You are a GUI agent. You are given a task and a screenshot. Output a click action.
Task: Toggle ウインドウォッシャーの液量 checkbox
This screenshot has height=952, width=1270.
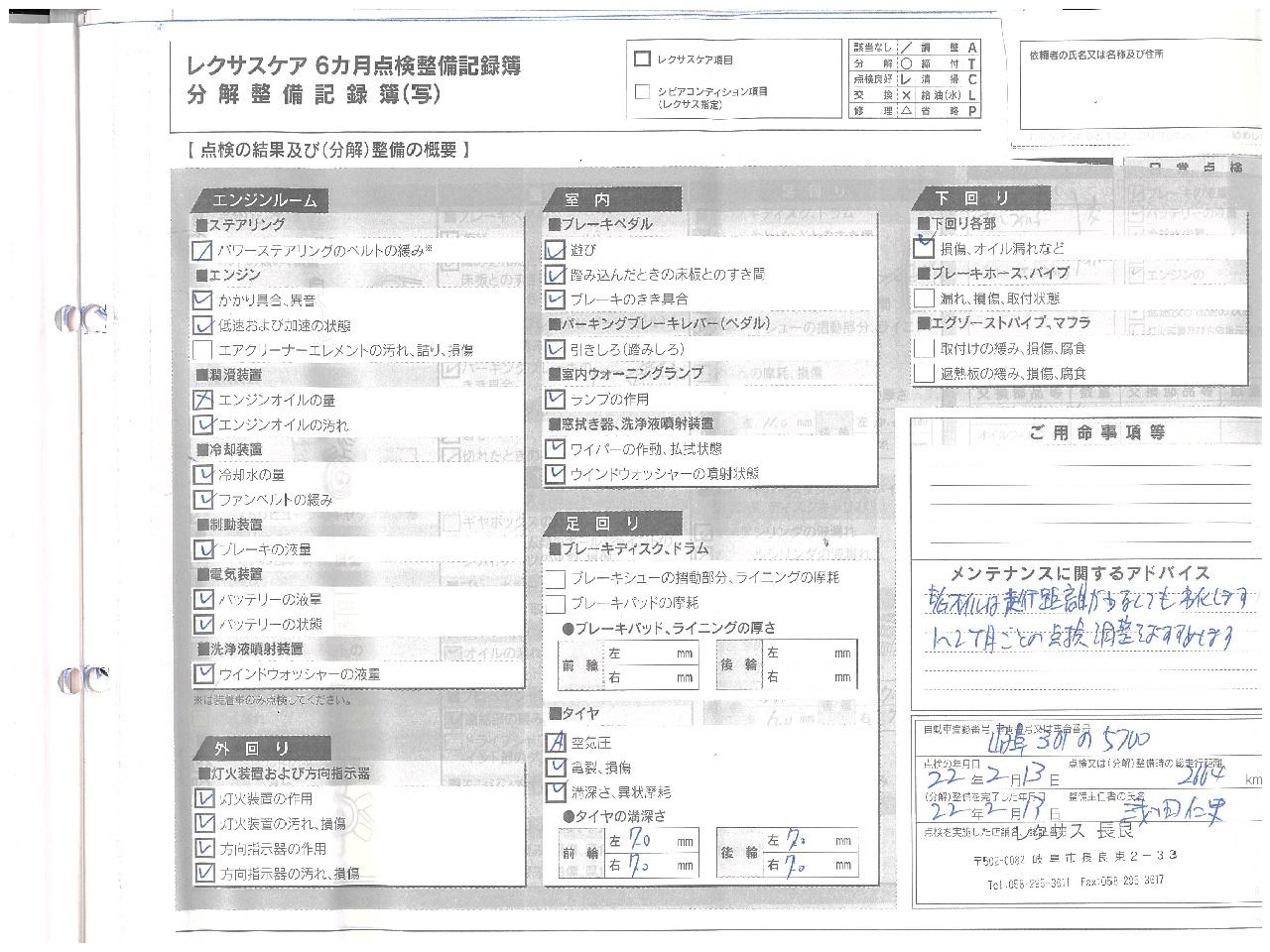[x=202, y=673]
